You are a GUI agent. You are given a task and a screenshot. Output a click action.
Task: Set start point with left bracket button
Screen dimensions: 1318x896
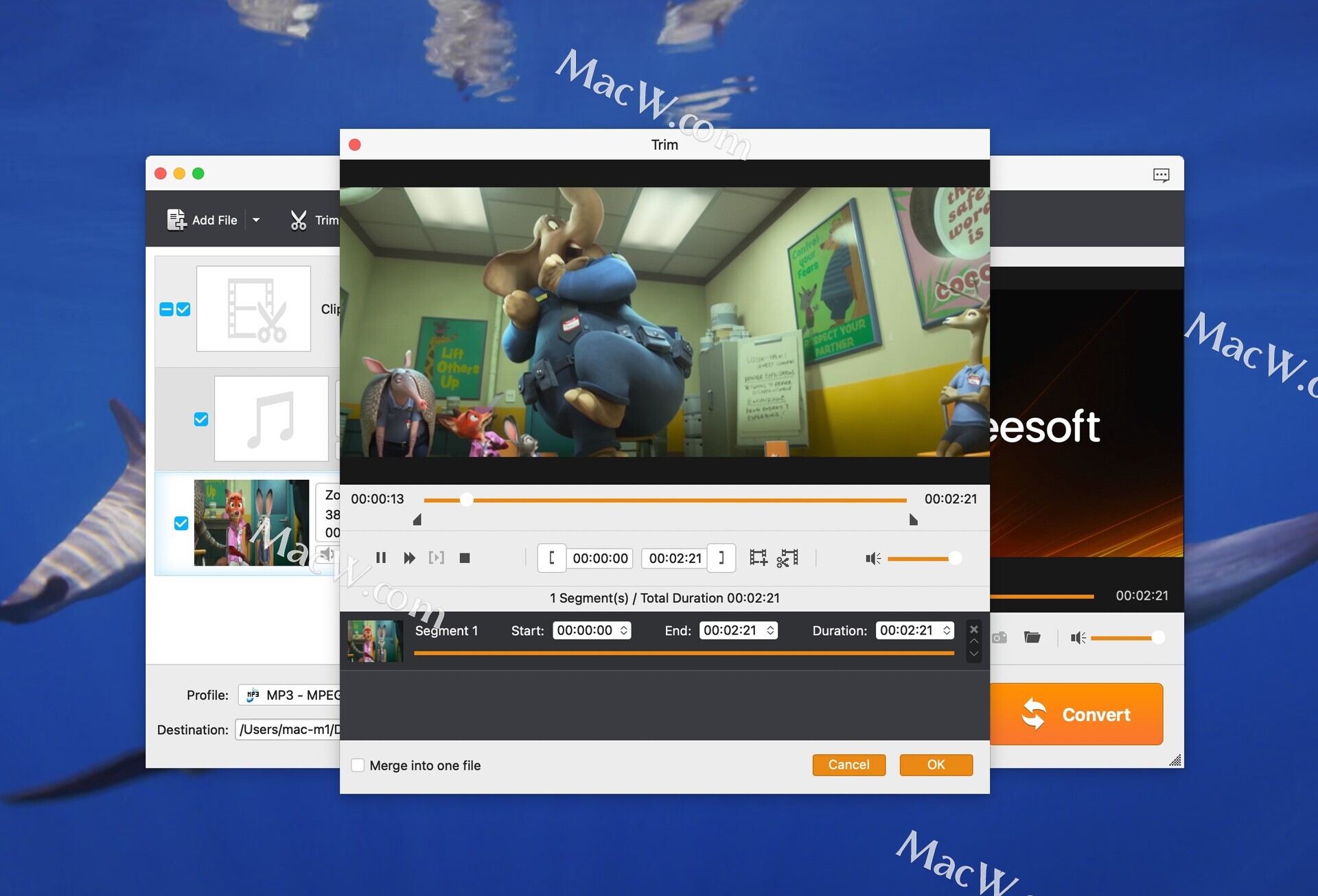tap(551, 558)
